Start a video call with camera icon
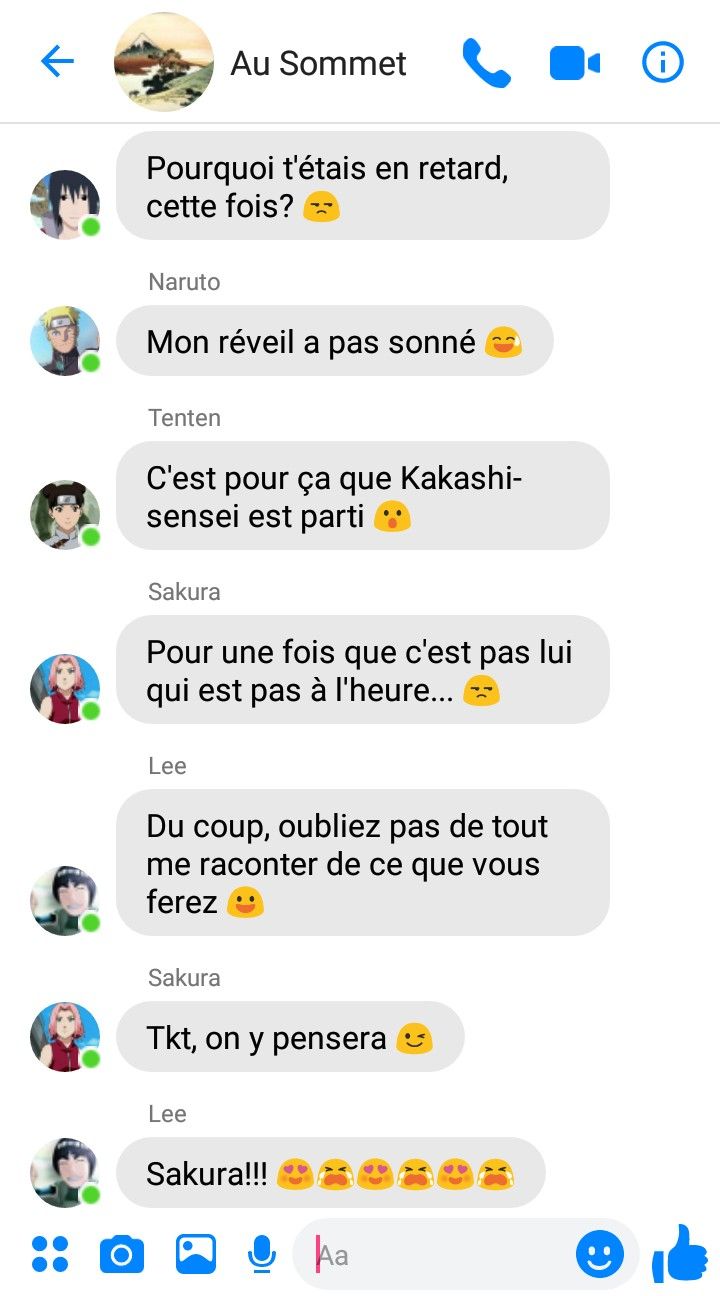Screen dimensions: 720x1296 [x=575, y=64]
